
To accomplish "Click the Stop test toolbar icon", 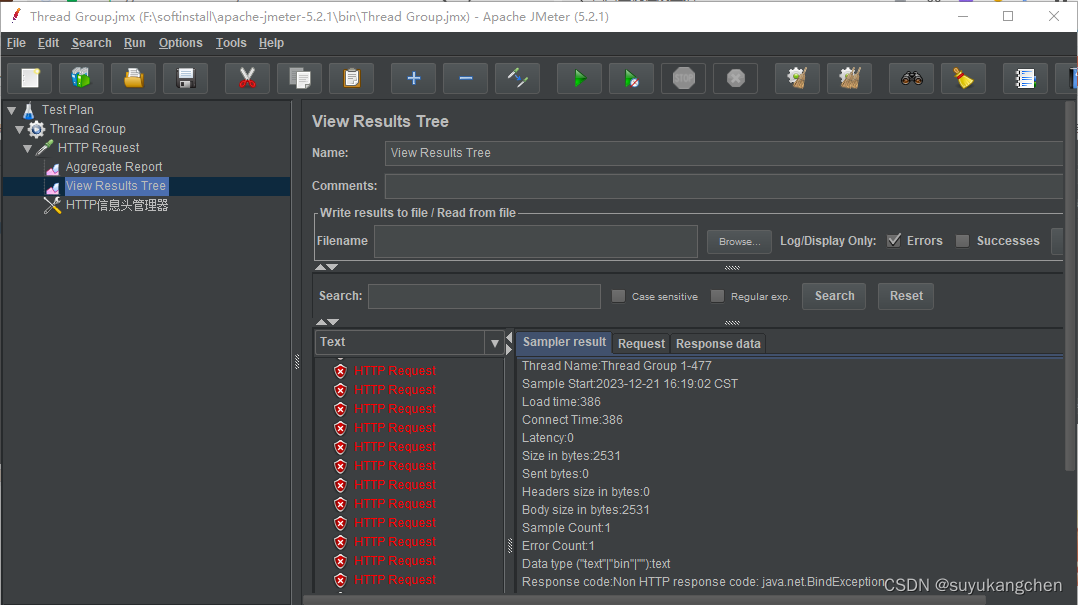I will coord(683,78).
